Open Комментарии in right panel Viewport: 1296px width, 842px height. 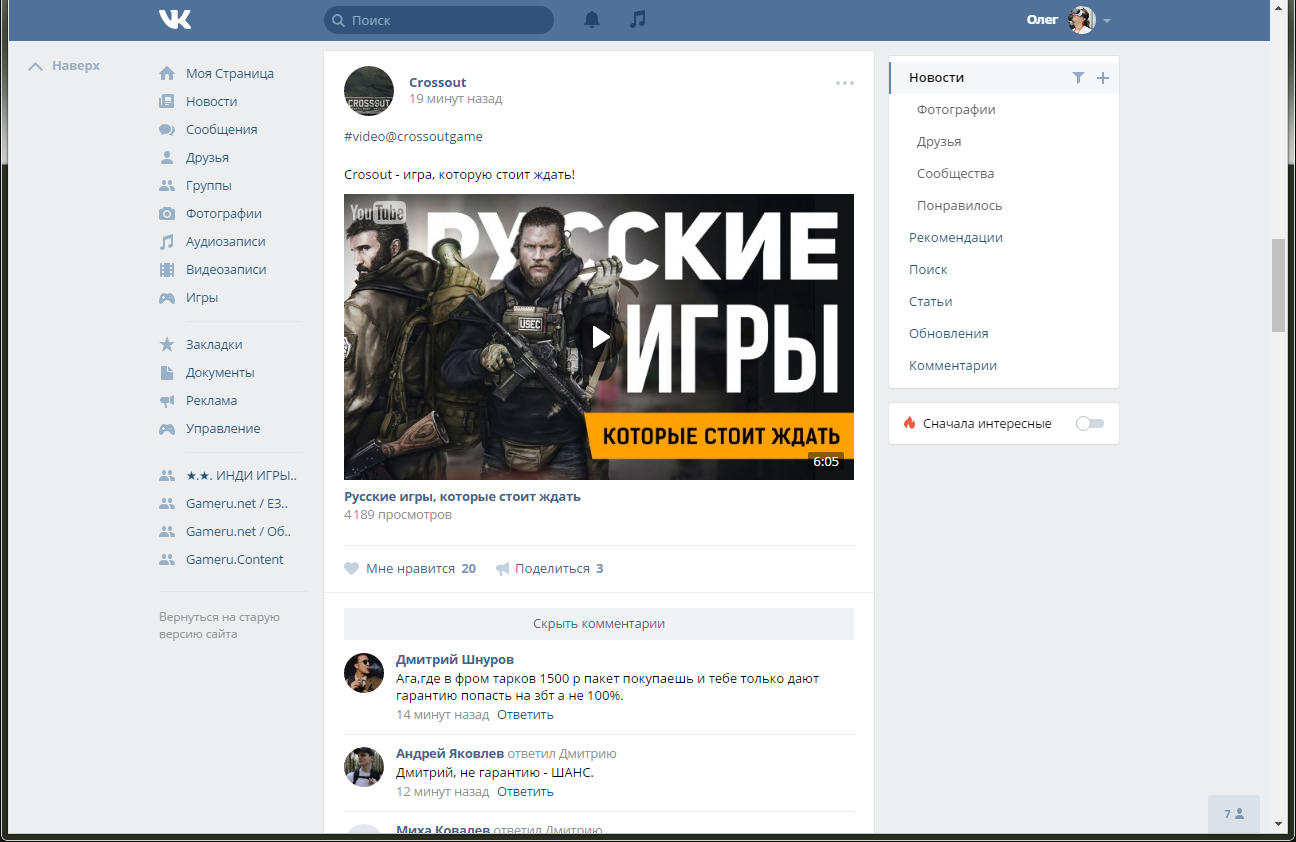pyautogui.click(x=953, y=365)
